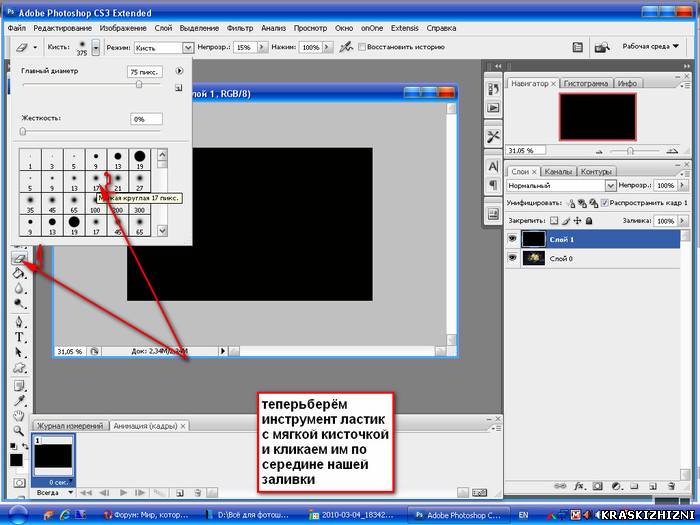This screenshot has width=700, height=525.
Task: Expand the Нормальный blend mode dropdown
Action: (561, 185)
